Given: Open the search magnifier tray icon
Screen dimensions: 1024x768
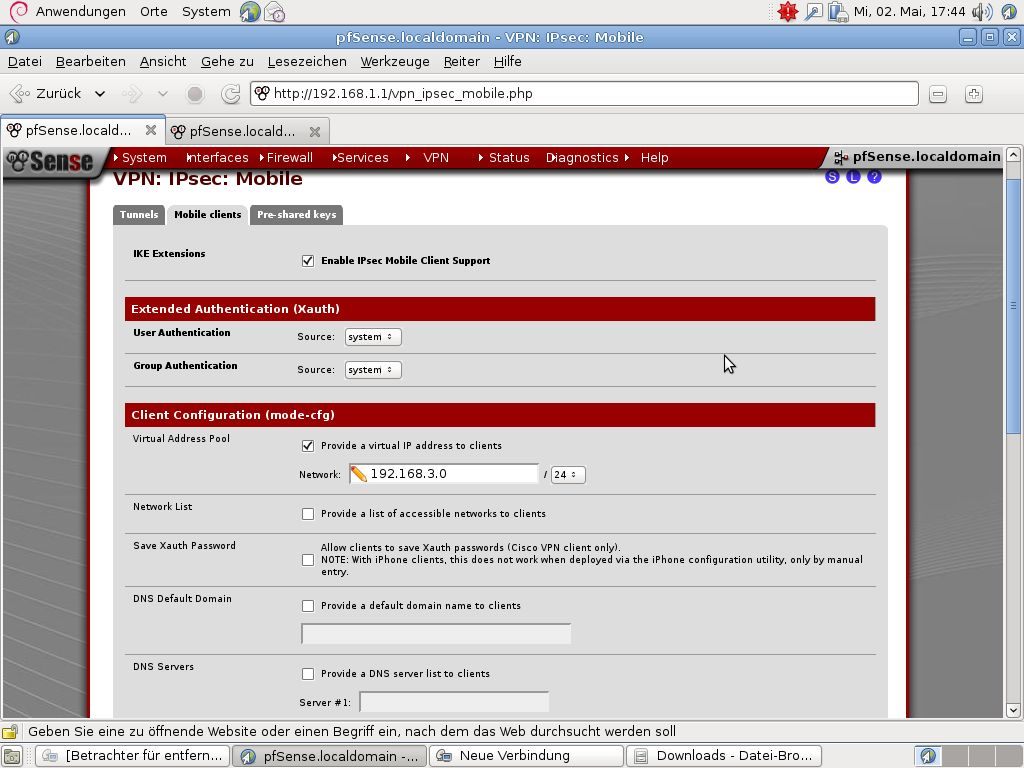Looking at the screenshot, I should (x=813, y=12).
